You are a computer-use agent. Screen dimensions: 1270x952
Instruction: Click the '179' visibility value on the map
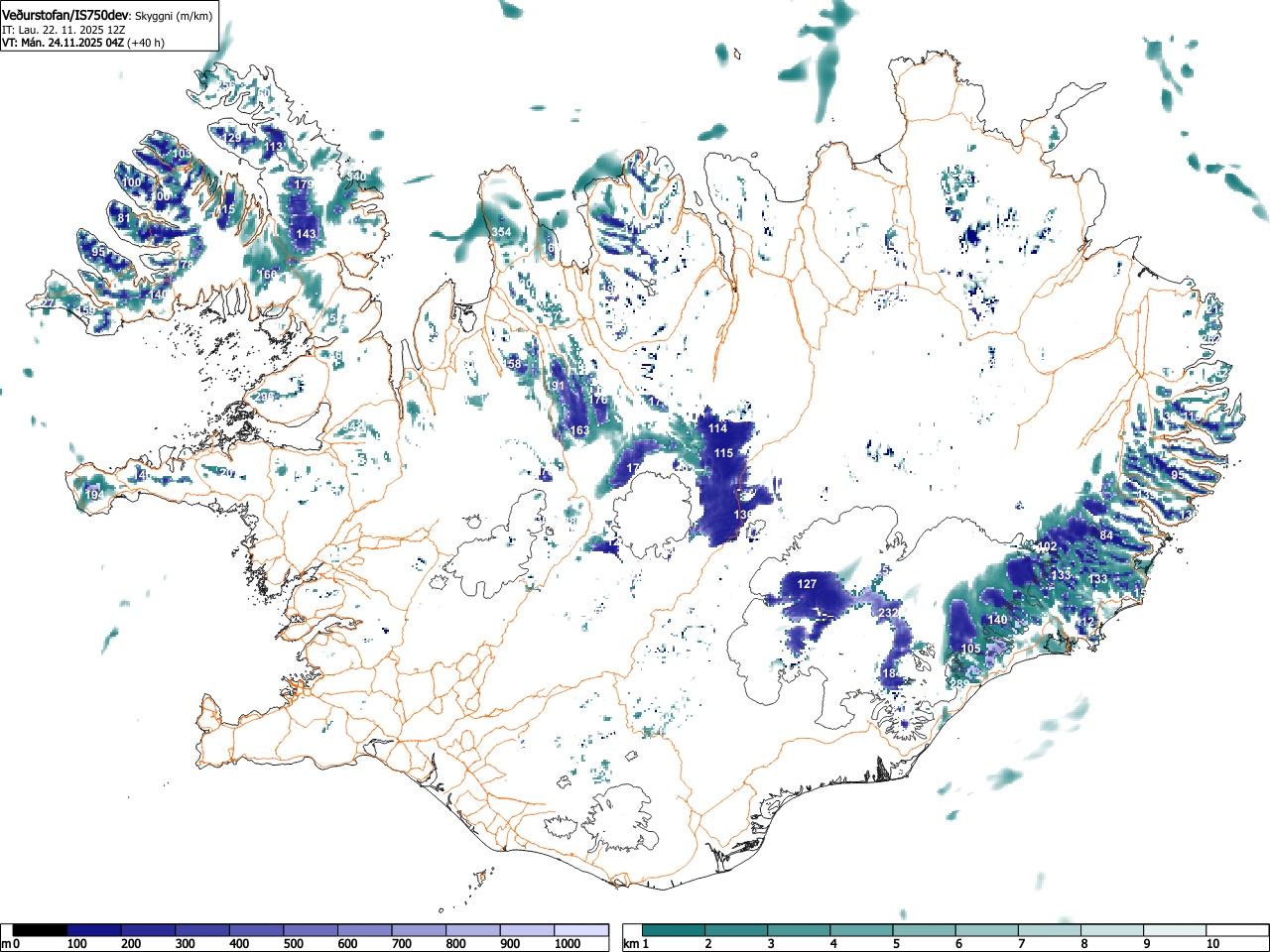pyautogui.click(x=304, y=184)
